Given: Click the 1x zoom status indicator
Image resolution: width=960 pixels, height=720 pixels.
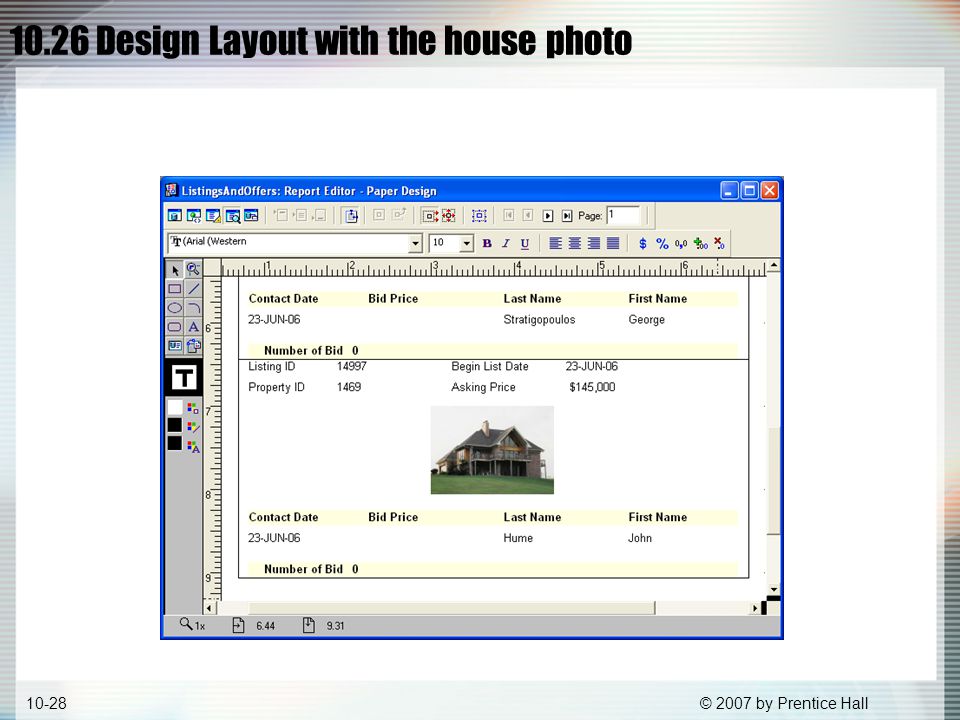Looking at the screenshot, I should tap(192, 625).
